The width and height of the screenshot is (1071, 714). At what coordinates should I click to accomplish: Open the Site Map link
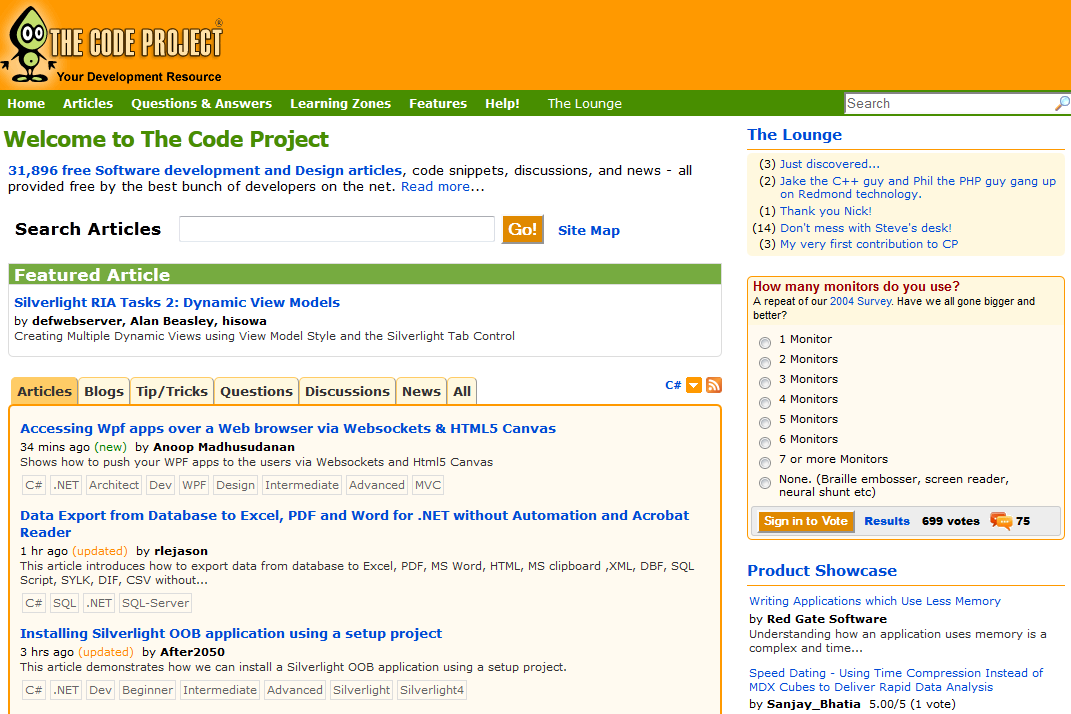point(588,231)
